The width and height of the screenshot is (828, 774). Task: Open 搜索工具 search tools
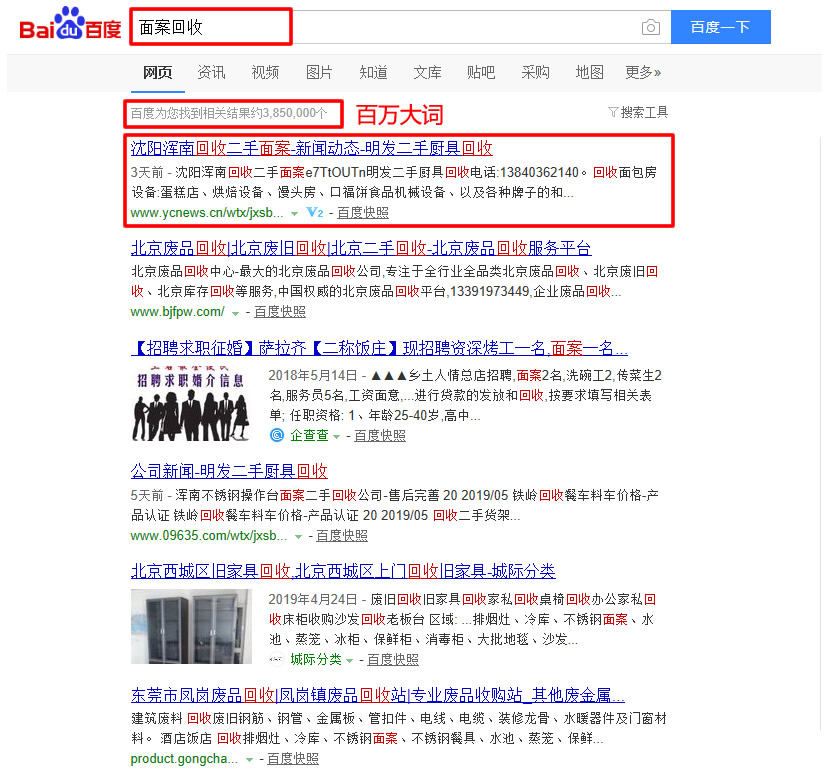tap(644, 112)
